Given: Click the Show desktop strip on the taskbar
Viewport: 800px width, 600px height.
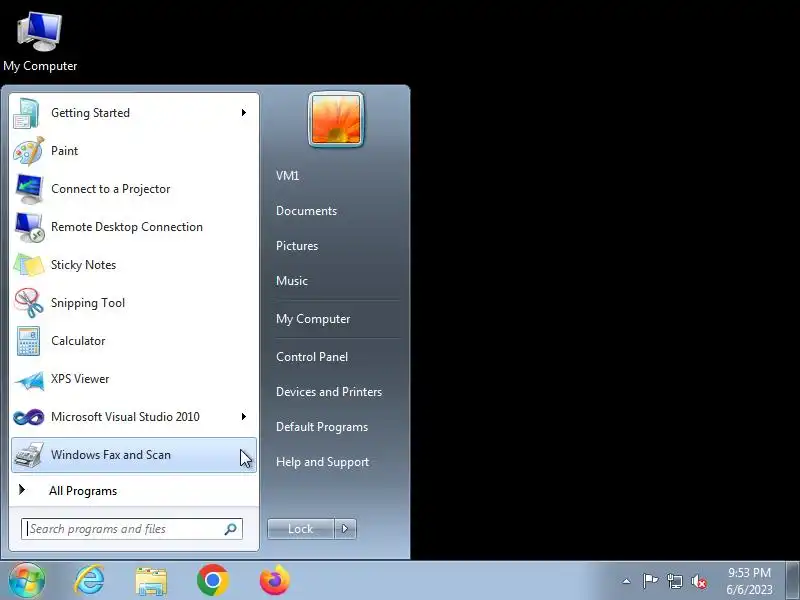Looking at the screenshot, I should (792, 581).
